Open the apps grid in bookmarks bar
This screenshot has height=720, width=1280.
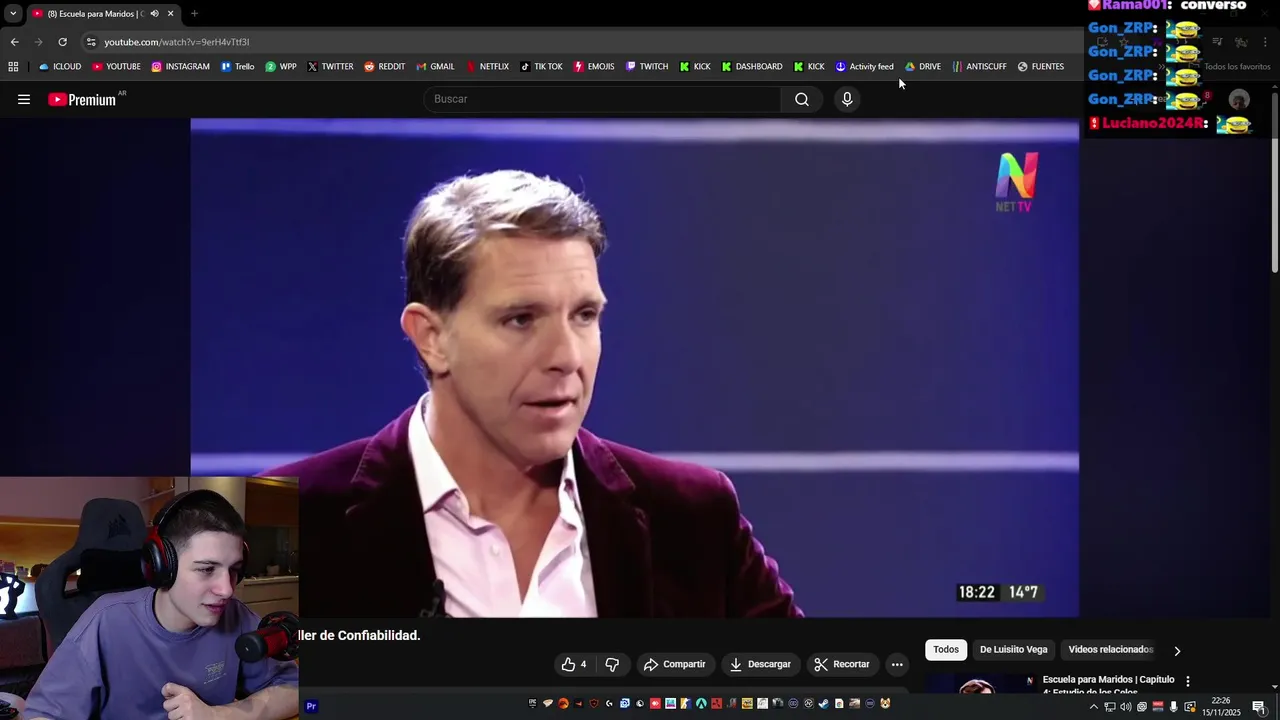tap(13, 67)
